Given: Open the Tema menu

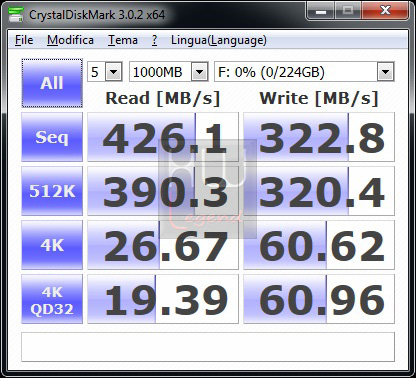Looking at the screenshot, I should tap(123, 40).
